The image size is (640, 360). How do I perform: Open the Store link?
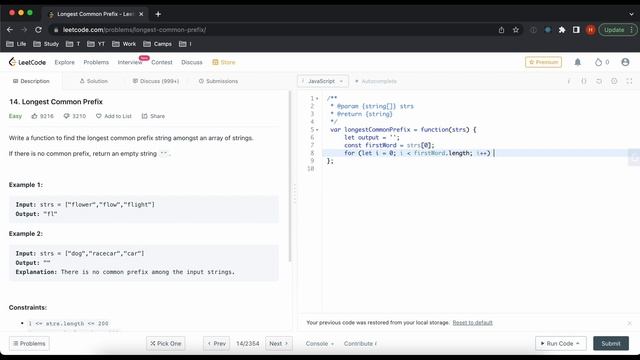224,62
